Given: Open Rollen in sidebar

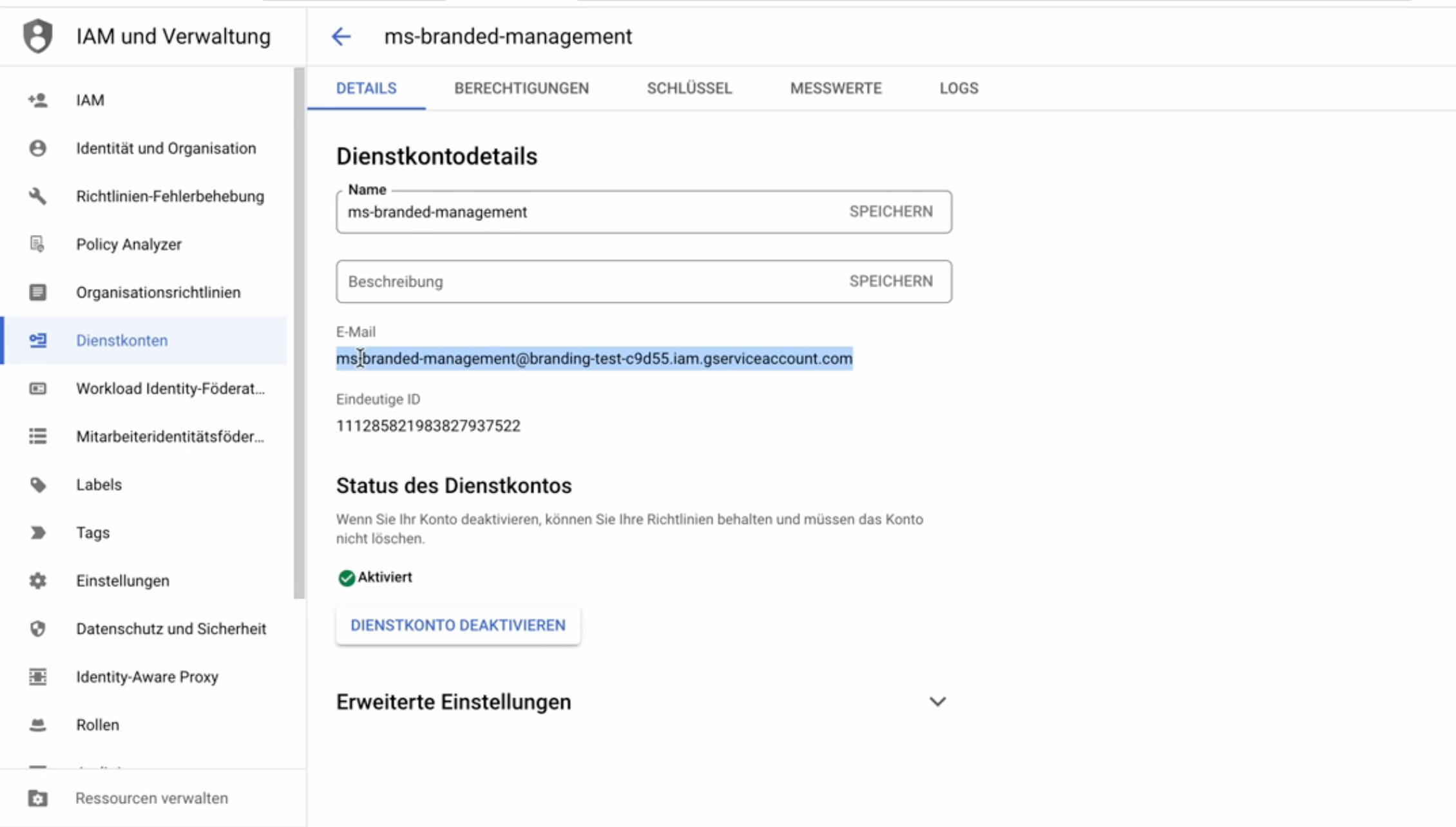Looking at the screenshot, I should coord(144,725).
